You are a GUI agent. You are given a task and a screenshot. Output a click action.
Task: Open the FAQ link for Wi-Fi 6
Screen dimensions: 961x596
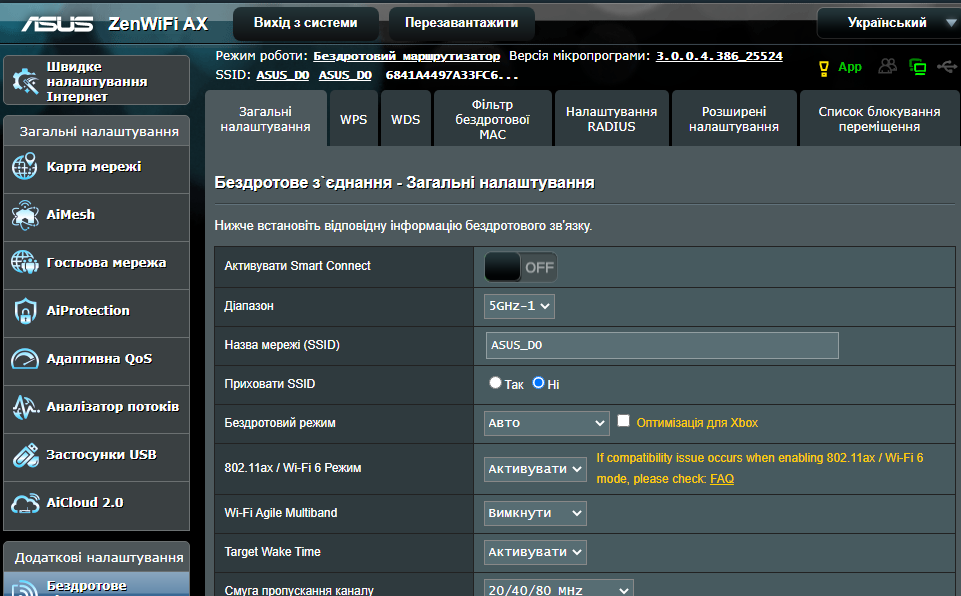coord(722,479)
